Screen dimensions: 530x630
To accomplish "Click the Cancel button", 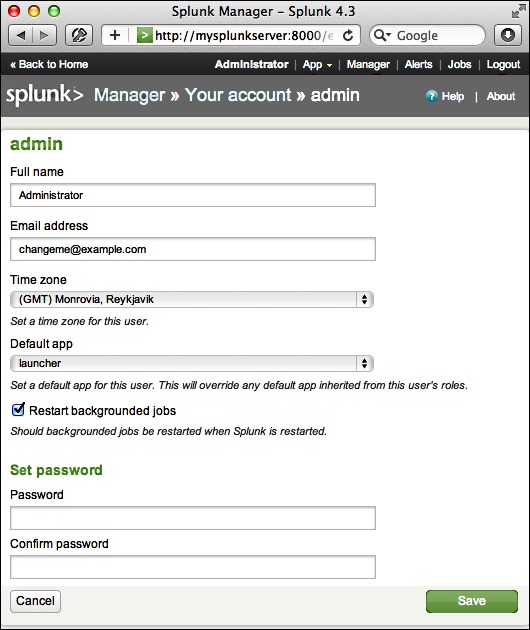I will point(35,601).
